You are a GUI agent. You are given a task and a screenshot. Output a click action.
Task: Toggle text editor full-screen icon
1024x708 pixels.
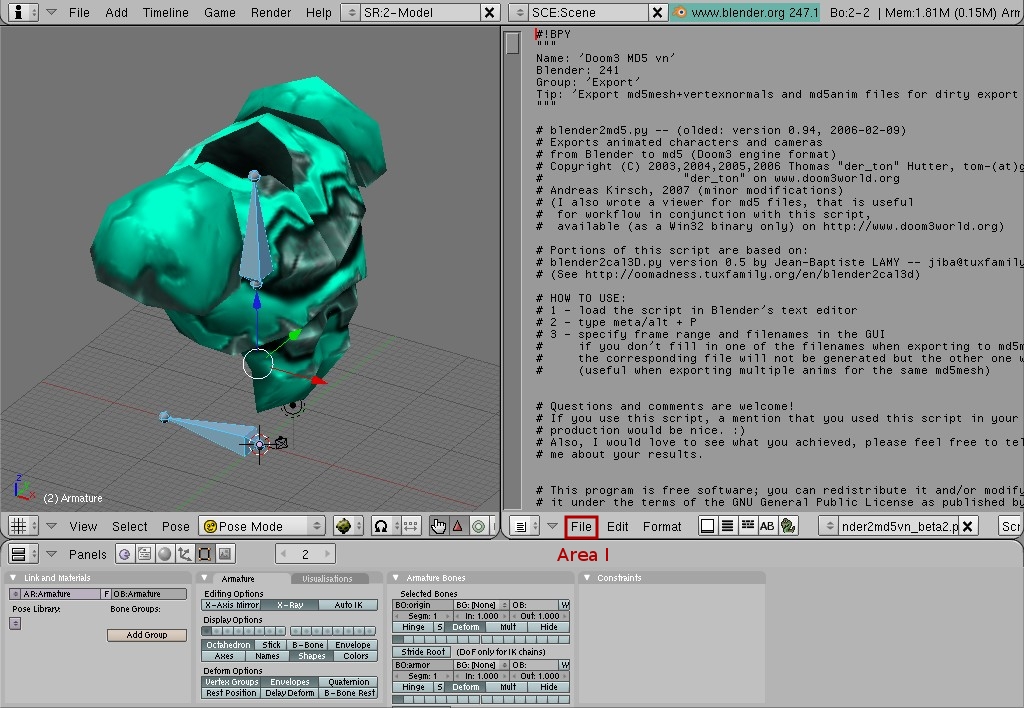tap(707, 526)
